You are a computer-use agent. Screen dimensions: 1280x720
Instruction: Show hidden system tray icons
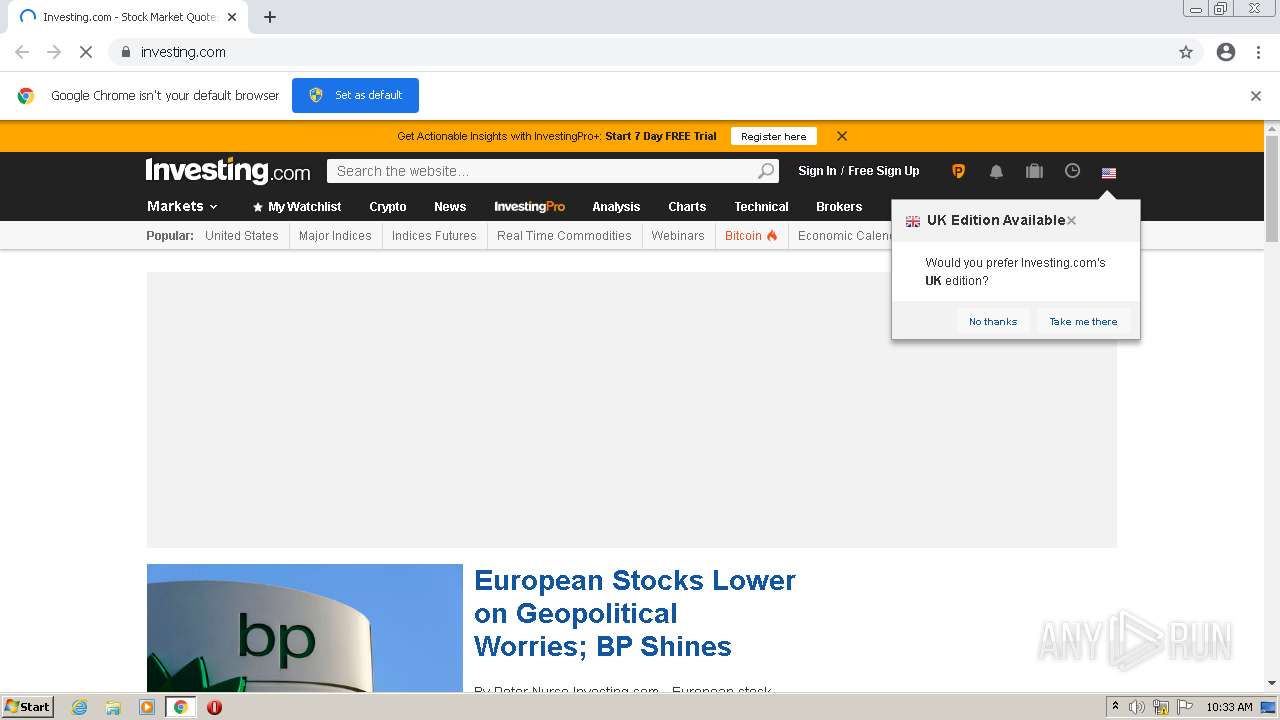(x=1115, y=707)
